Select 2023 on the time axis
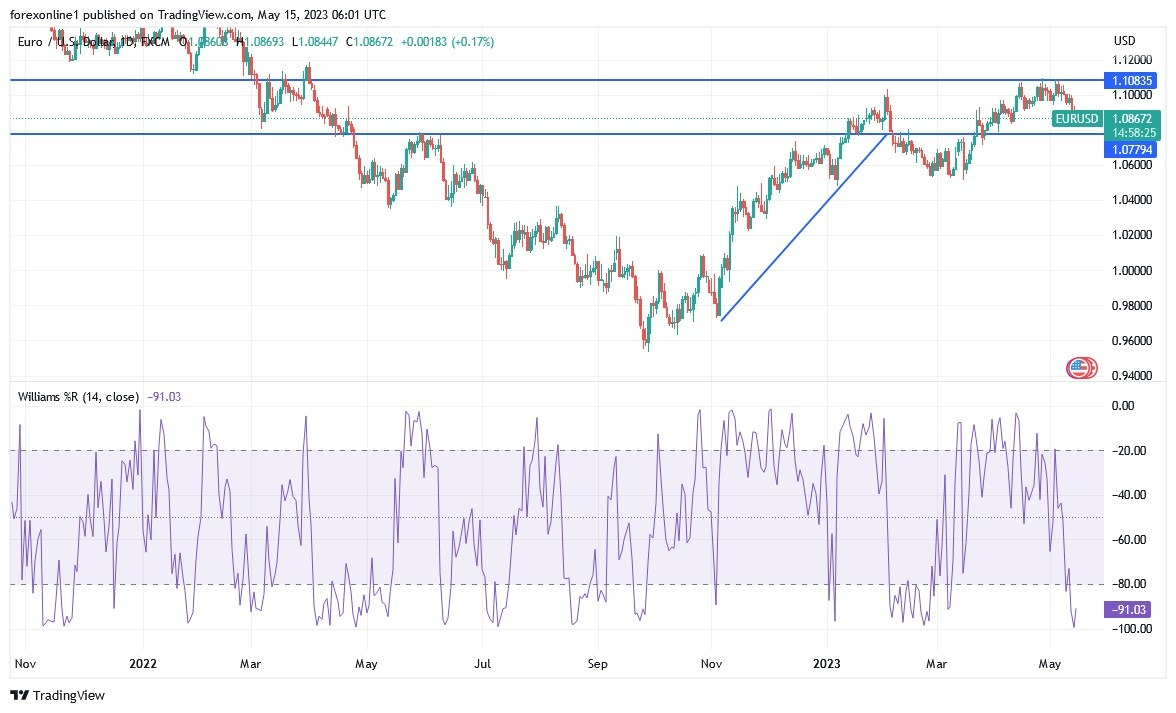The image size is (1176, 713). click(x=827, y=663)
